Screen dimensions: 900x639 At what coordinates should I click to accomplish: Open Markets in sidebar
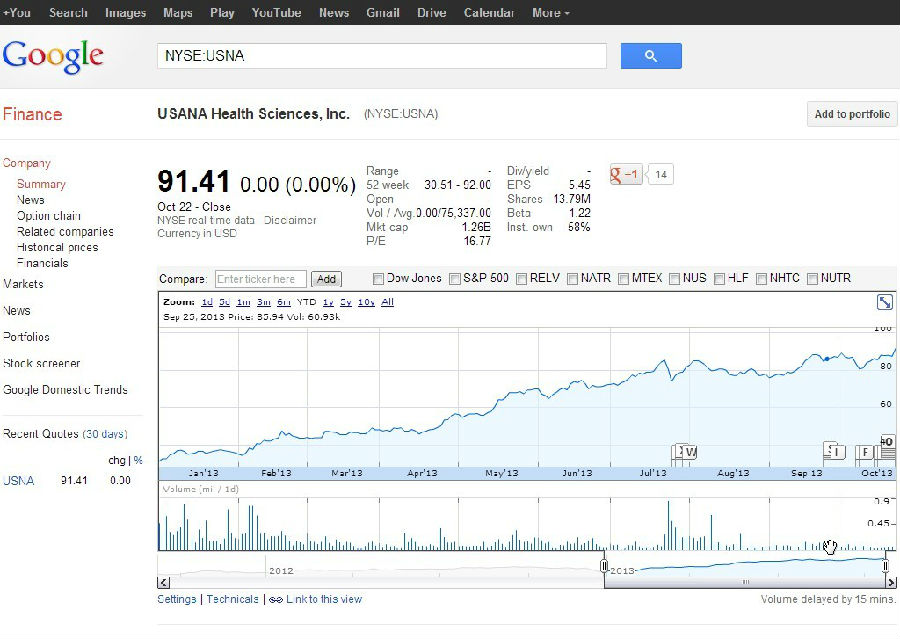pos(23,284)
